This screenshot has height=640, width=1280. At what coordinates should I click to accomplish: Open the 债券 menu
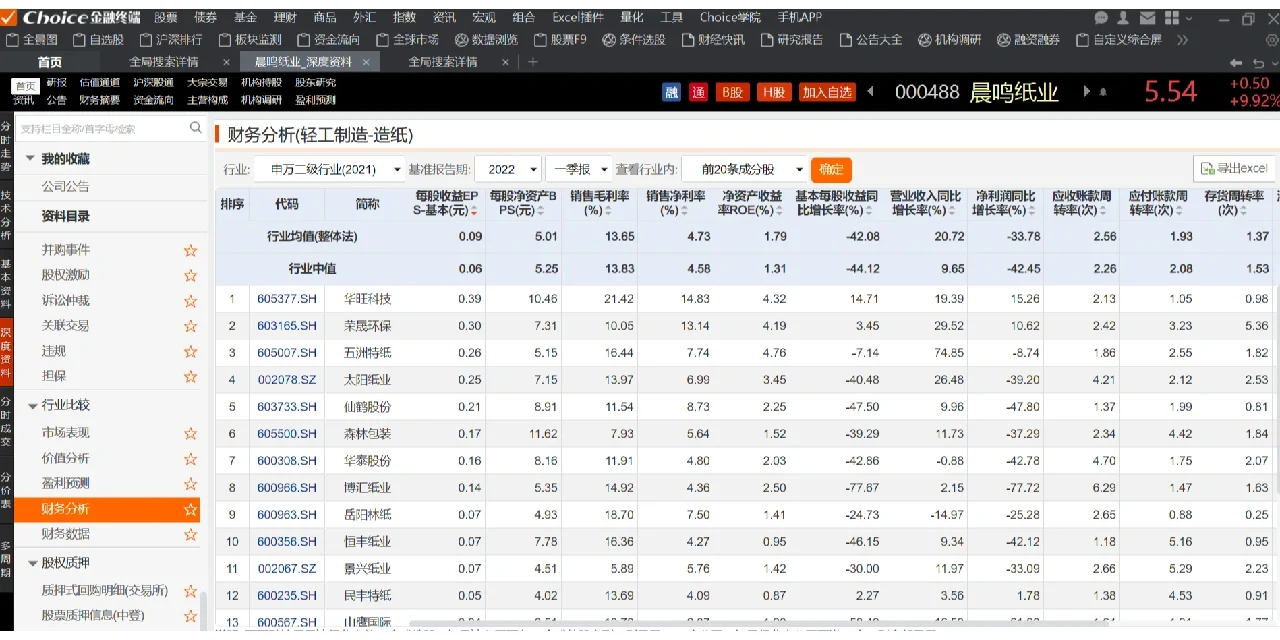point(205,18)
